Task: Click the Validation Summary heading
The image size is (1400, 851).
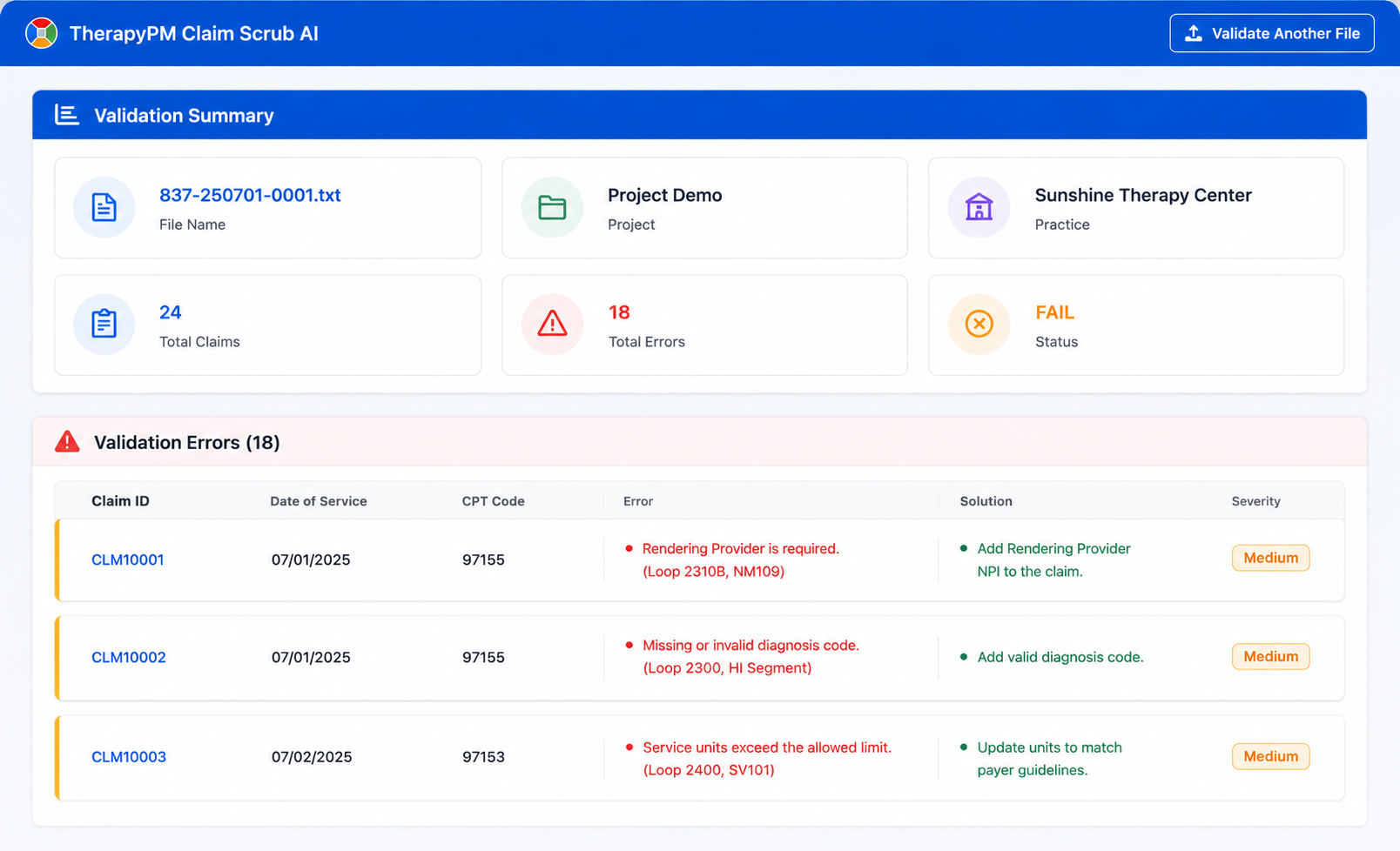Action: click(184, 115)
